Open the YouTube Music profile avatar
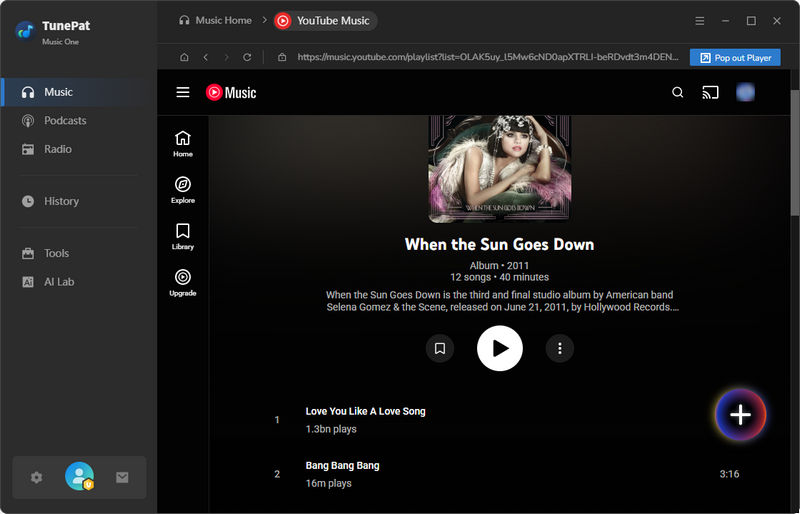The width and height of the screenshot is (800, 514). point(745,92)
